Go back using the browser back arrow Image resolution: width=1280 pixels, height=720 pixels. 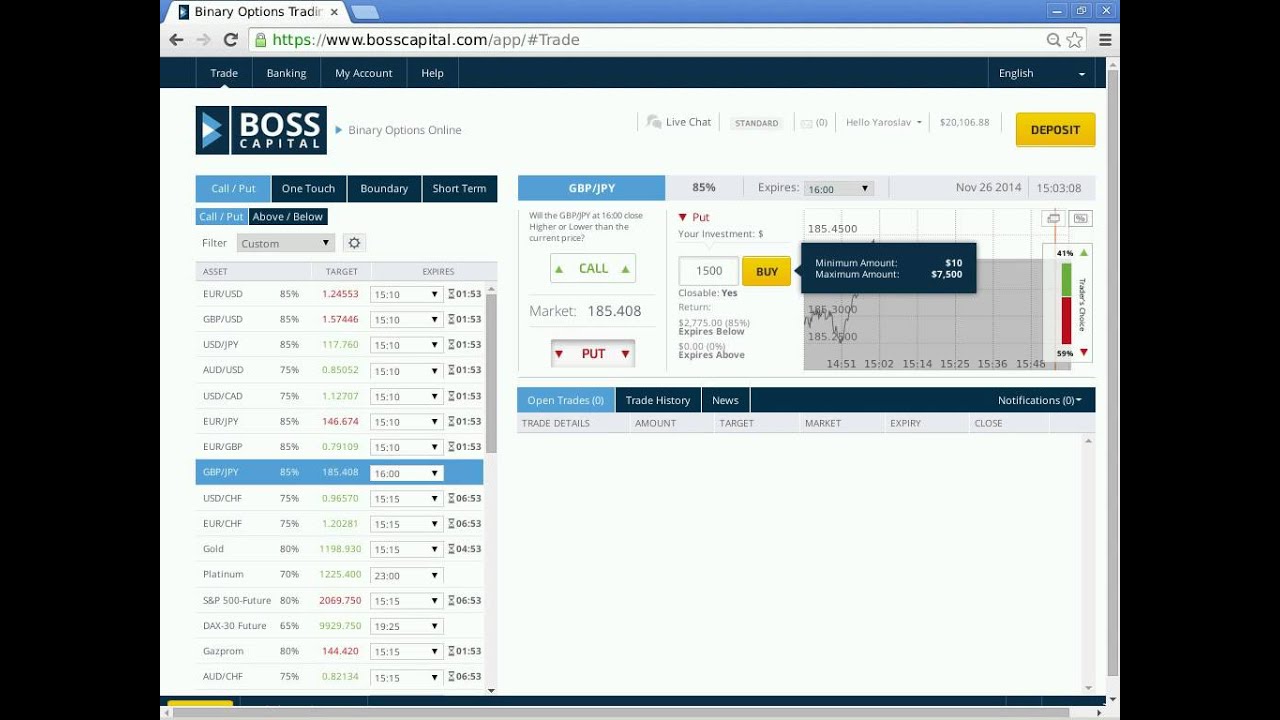[x=176, y=40]
